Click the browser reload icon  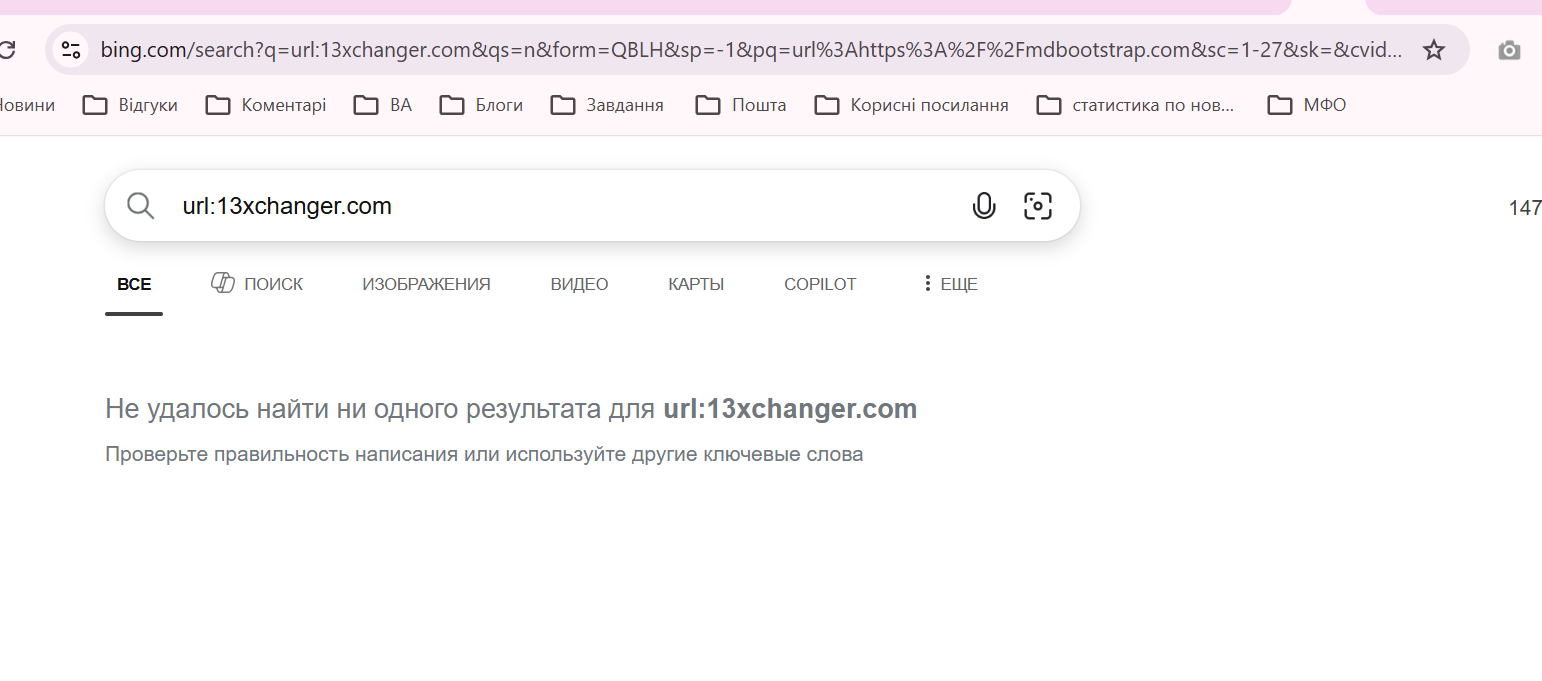click(6, 49)
